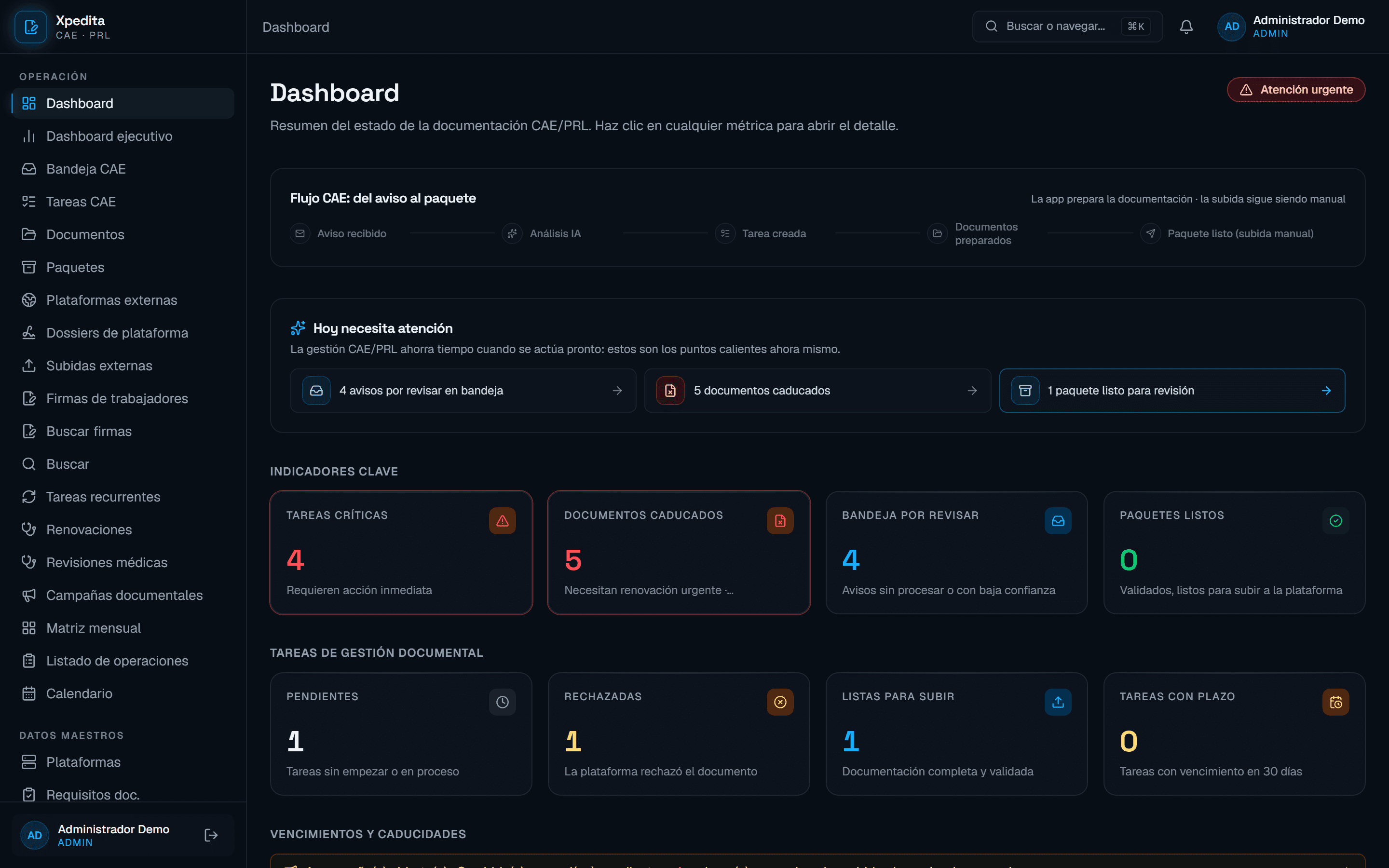Image resolution: width=1389 pixels, height=868 pixels.
Task: Open Tareas CAE
Action: click(x=123, y=202)
